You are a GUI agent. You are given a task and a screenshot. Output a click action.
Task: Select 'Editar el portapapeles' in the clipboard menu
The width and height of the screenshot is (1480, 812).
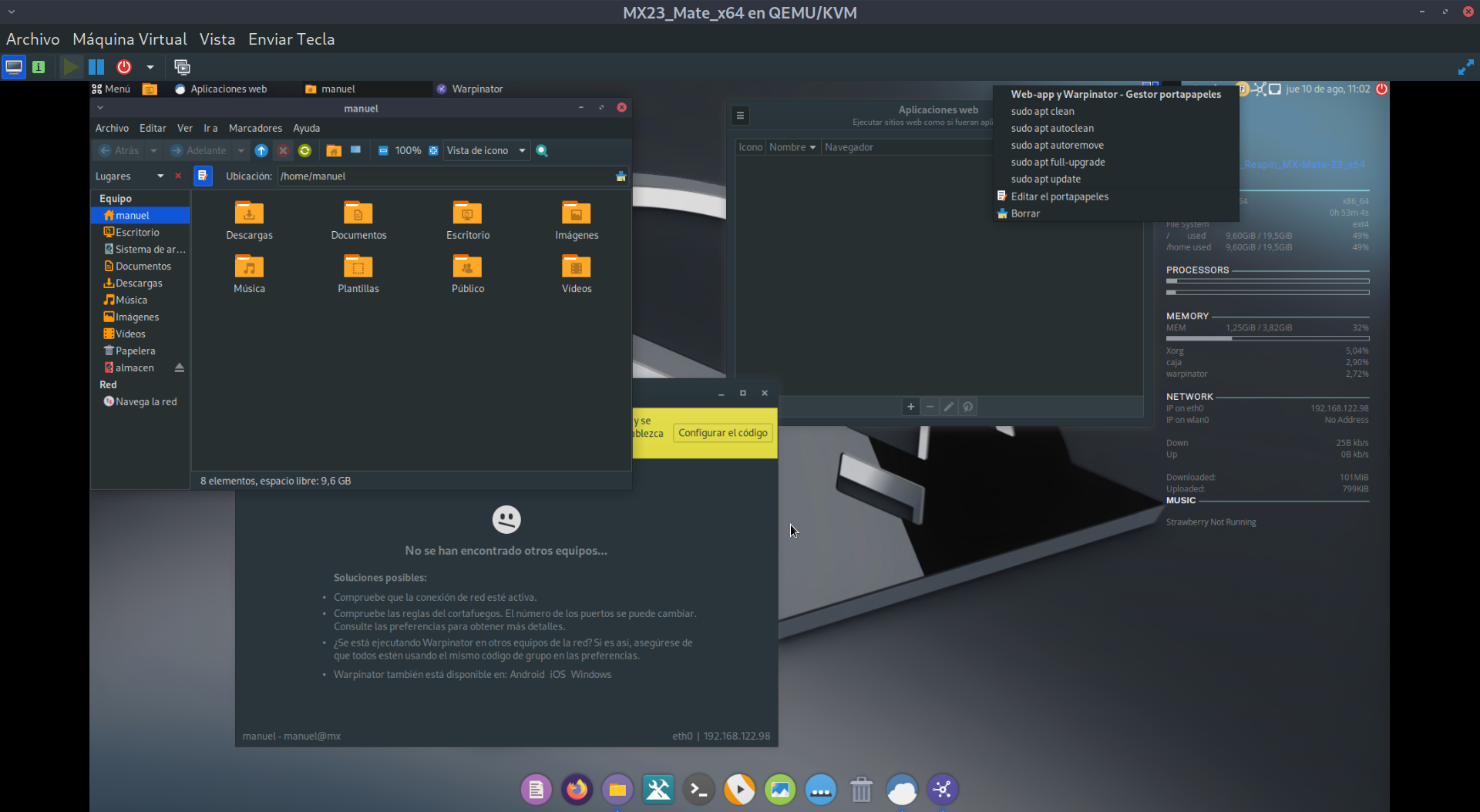pos(1116,196)
